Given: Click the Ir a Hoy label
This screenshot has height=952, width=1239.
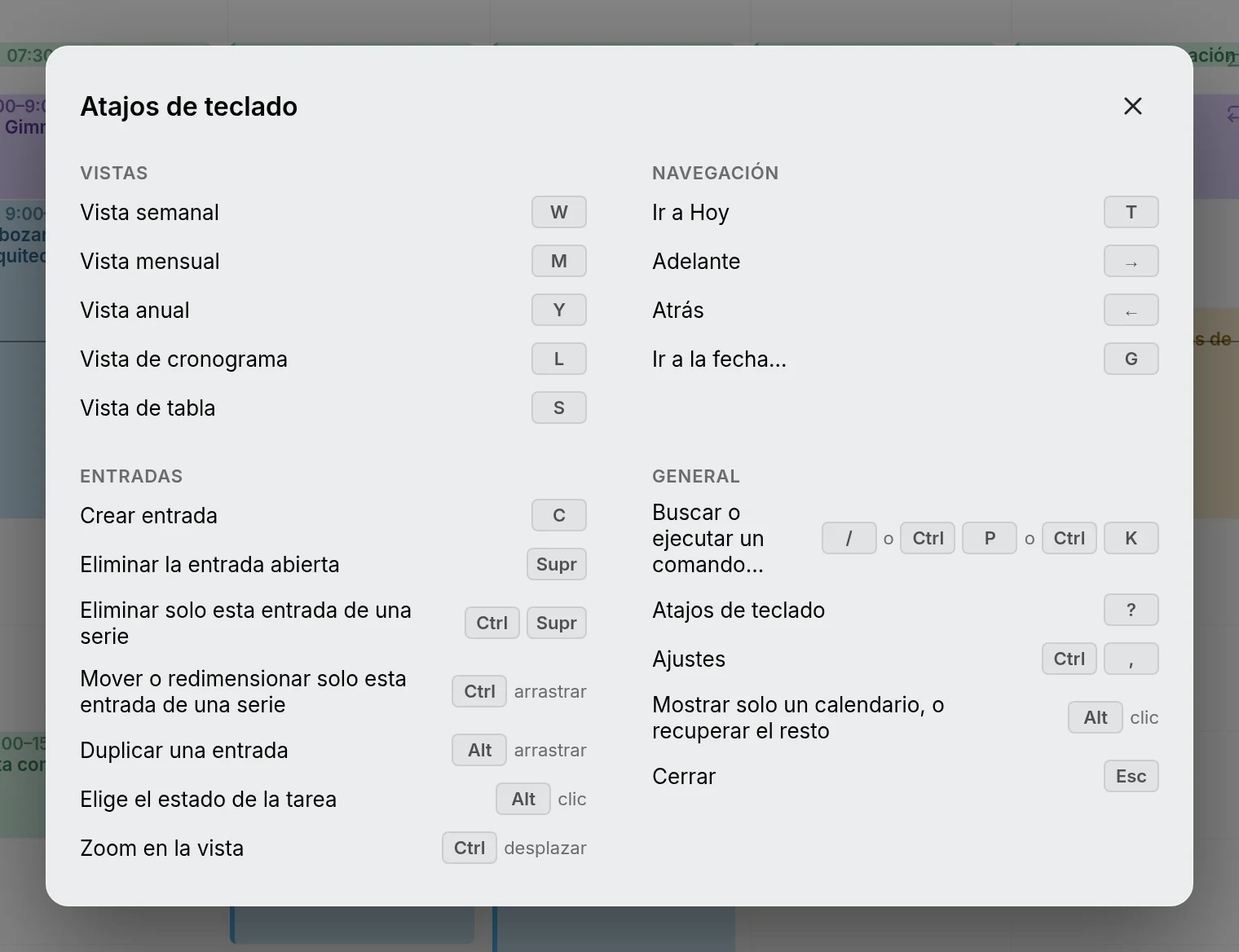Looking at the screenshot, I should tap(690, 213).
